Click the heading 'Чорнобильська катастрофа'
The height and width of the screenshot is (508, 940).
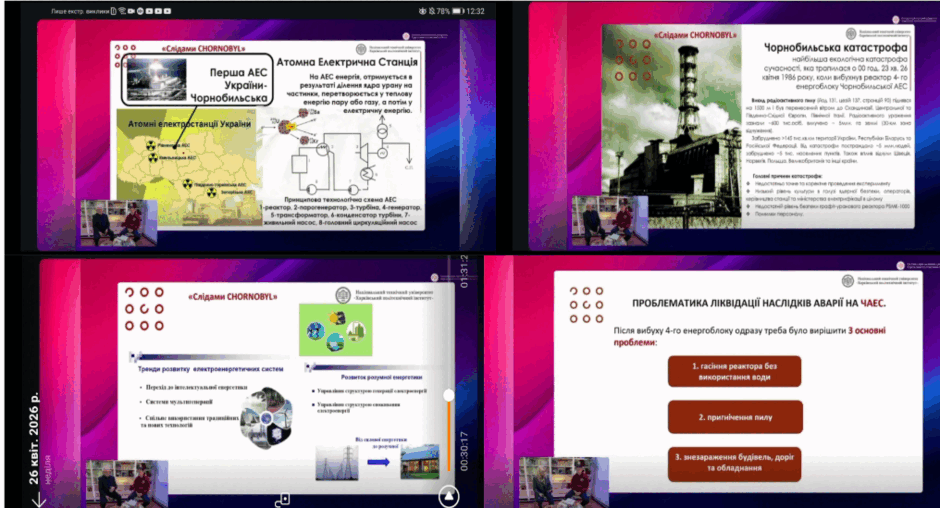(x=836, y=47)
